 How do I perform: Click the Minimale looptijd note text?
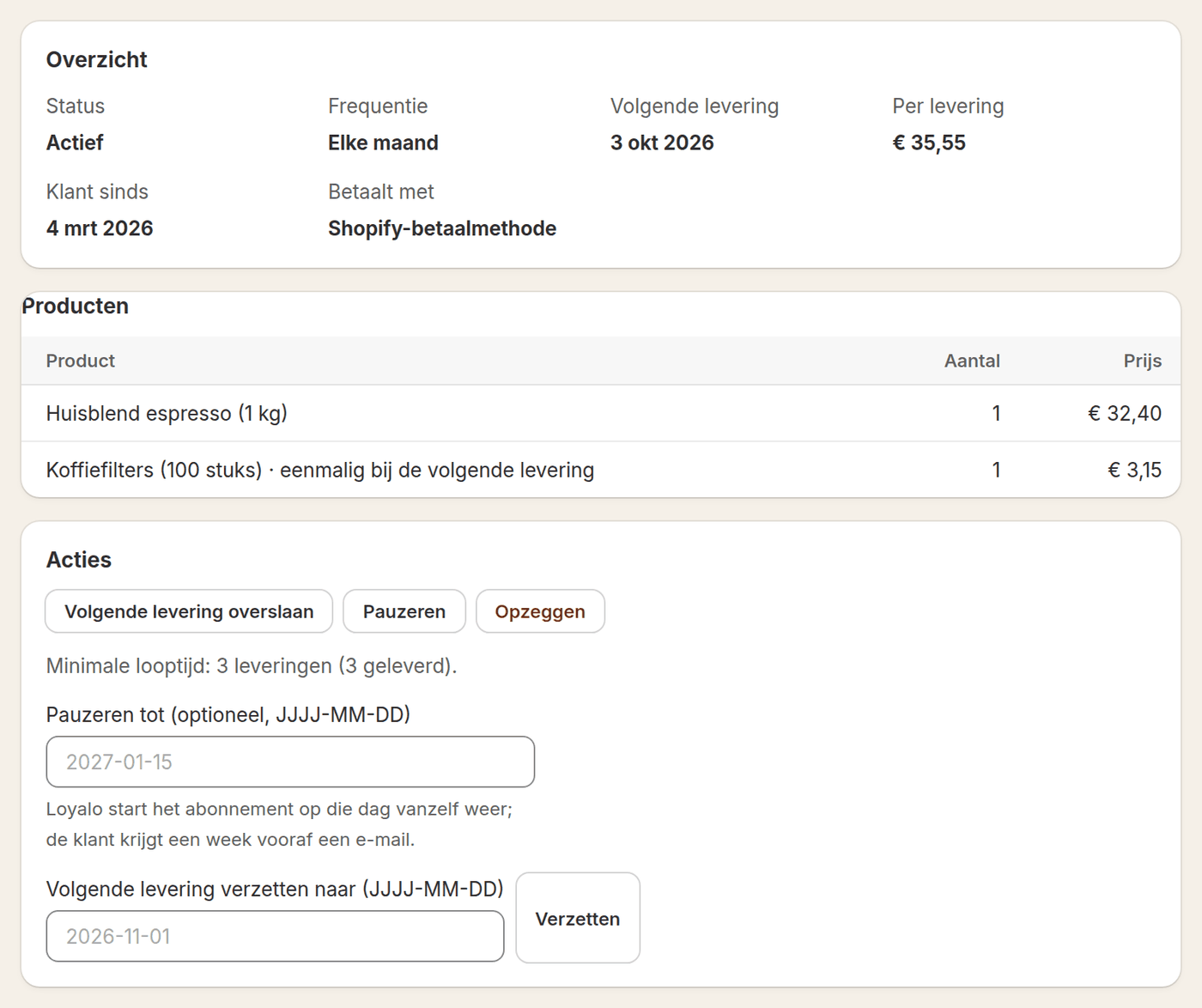point(252,665)
